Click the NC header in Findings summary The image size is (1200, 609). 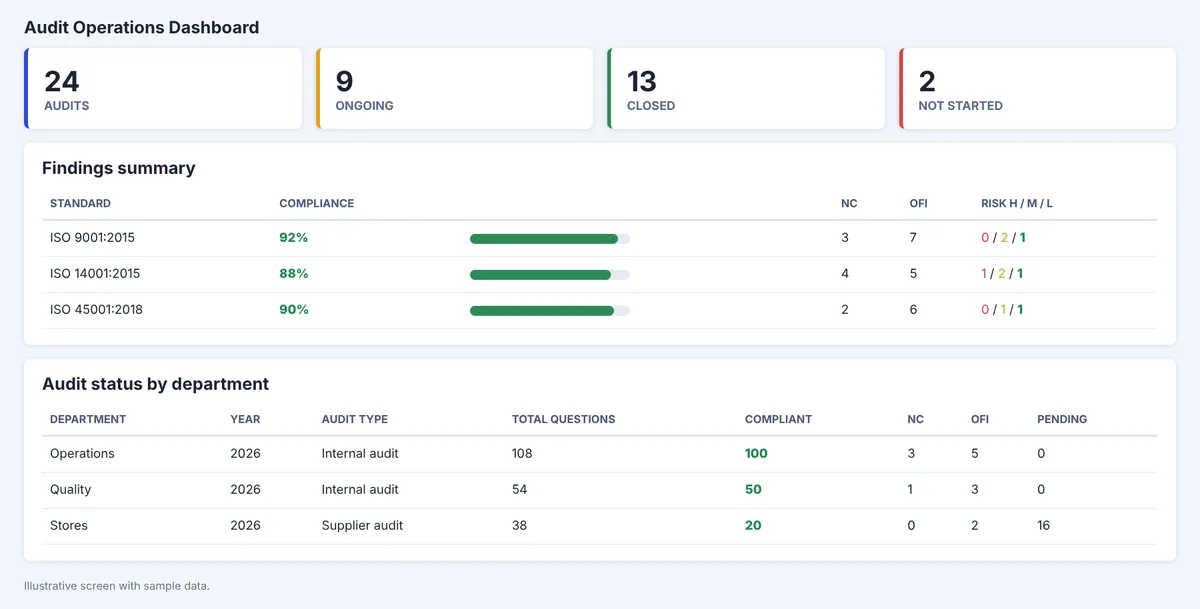point(849,203)
